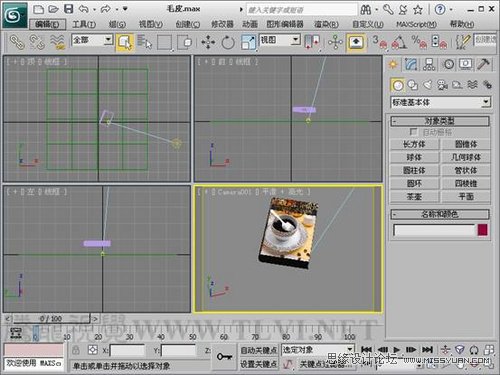Viewport: 500px width, 375px height.
Task: Open the 创建(C) menu
Action: [188, 24]
